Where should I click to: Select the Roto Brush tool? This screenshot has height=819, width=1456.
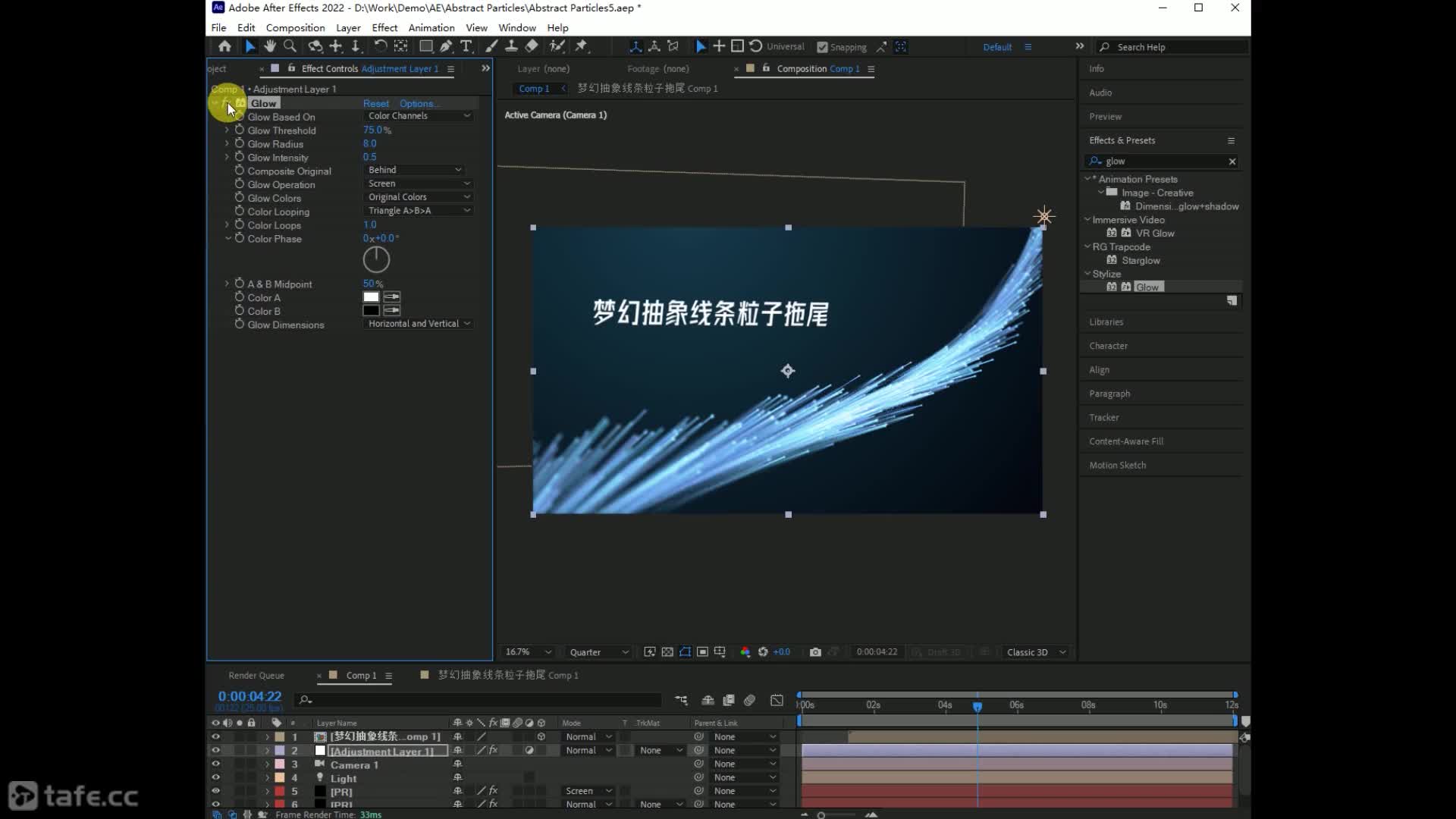(557, 46)
